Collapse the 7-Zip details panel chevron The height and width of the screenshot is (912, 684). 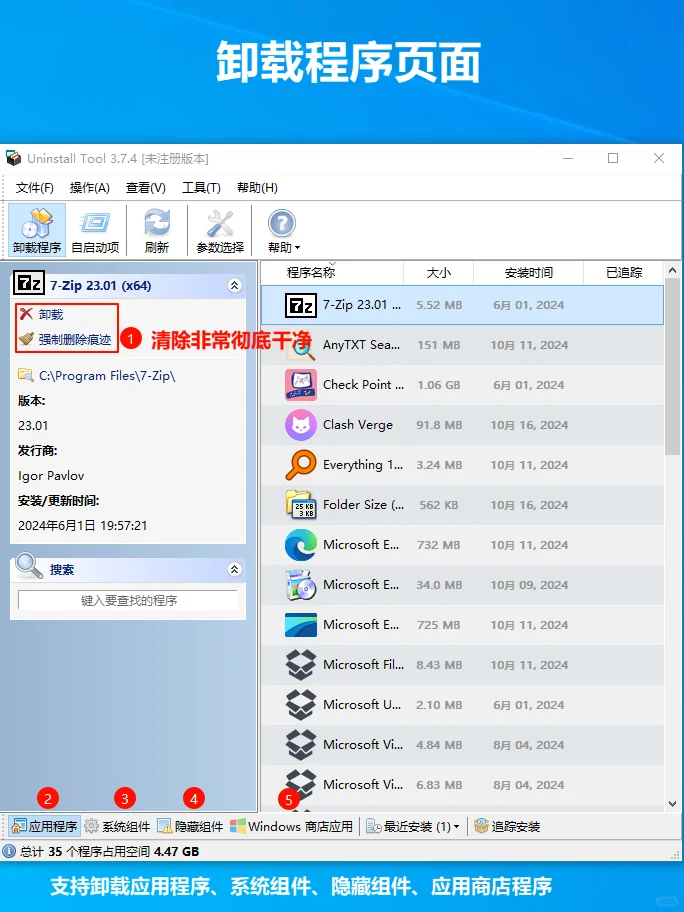click(x=234, y=285)
